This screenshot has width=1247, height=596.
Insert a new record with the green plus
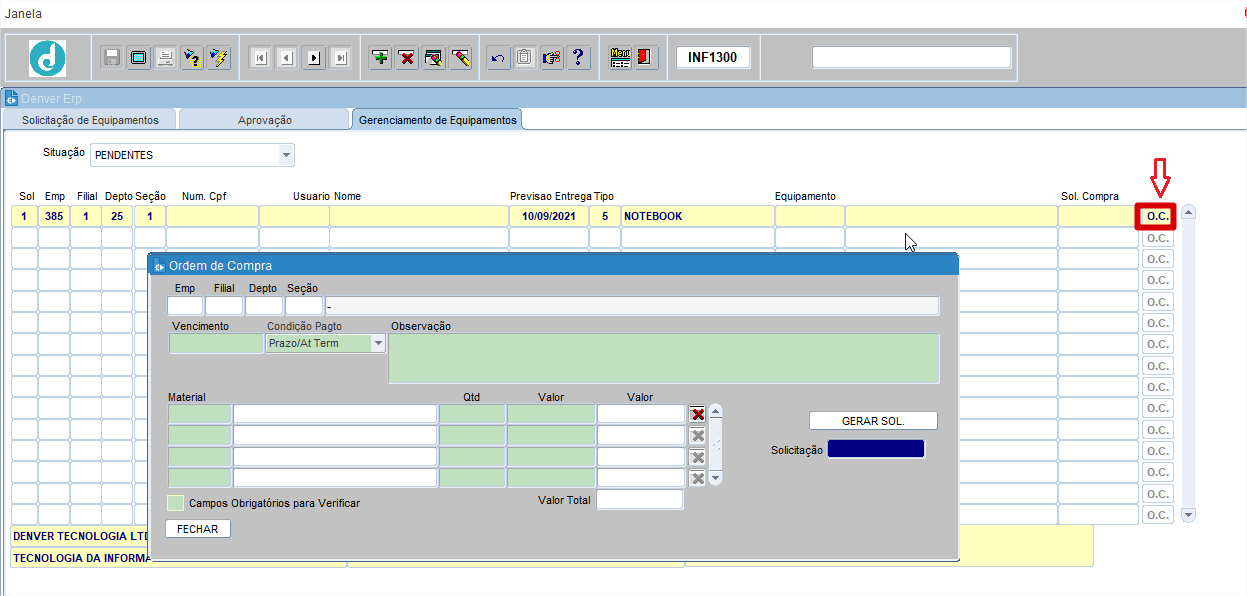pos(380,57)
